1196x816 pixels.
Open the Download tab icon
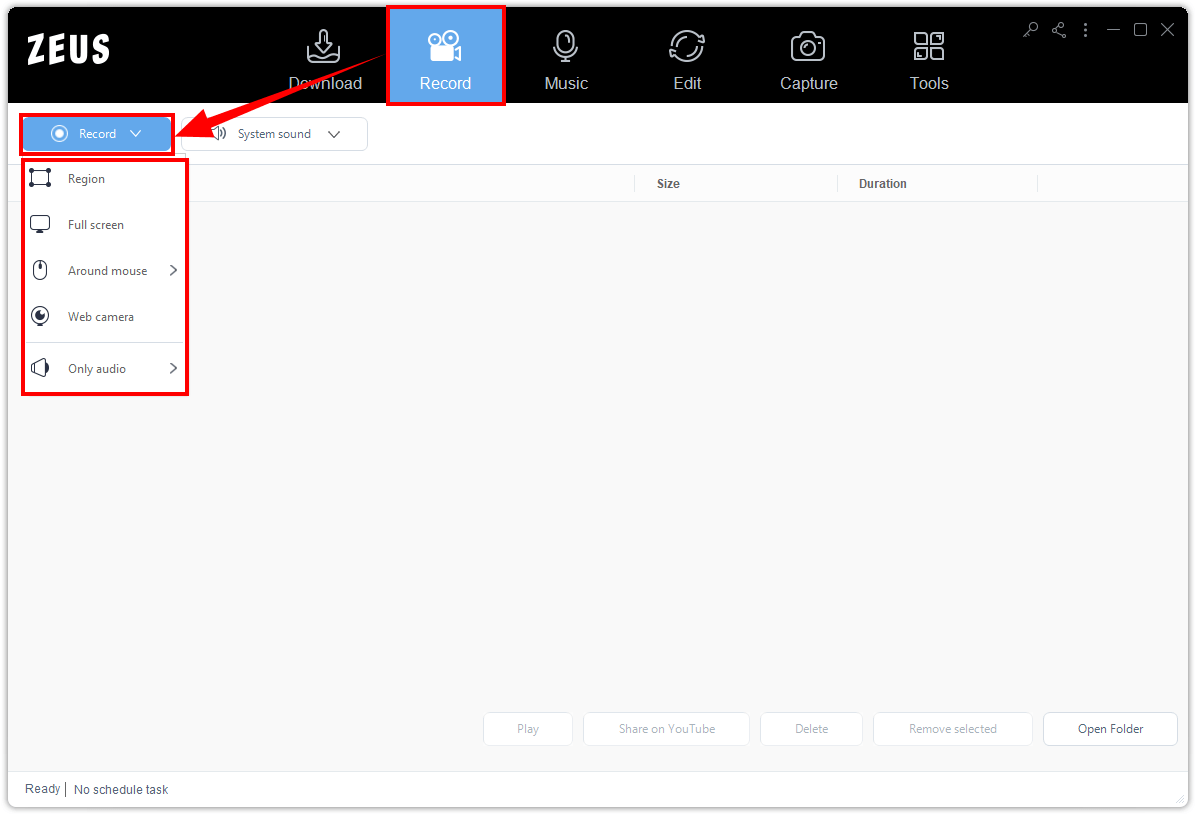323,46
